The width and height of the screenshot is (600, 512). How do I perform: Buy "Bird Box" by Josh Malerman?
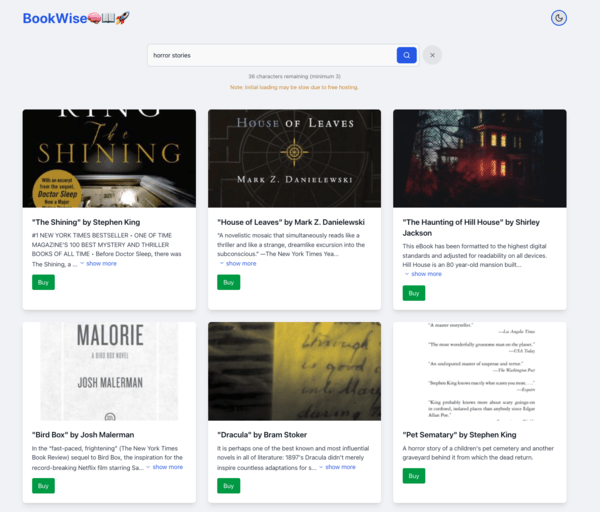coord(43,486)
